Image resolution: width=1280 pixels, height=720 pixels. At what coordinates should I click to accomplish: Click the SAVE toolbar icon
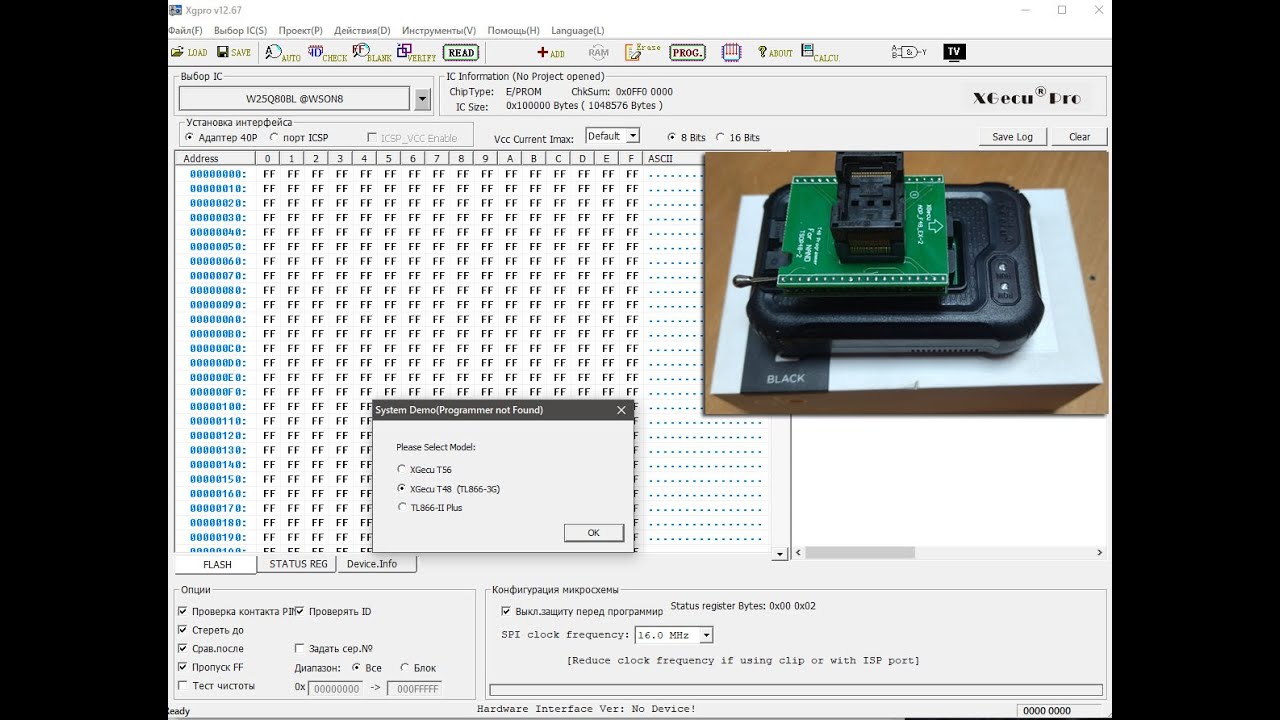coord(234,52)
